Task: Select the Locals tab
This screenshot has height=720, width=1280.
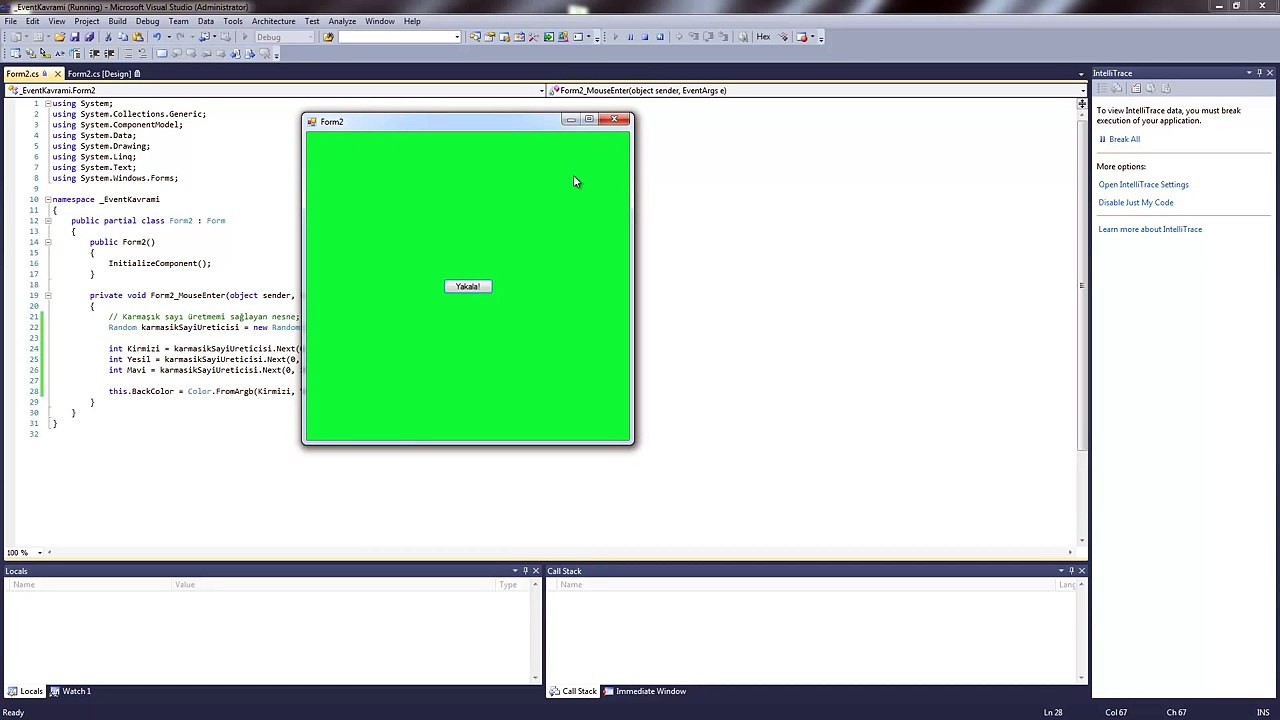Action: (x=25, y=691)
